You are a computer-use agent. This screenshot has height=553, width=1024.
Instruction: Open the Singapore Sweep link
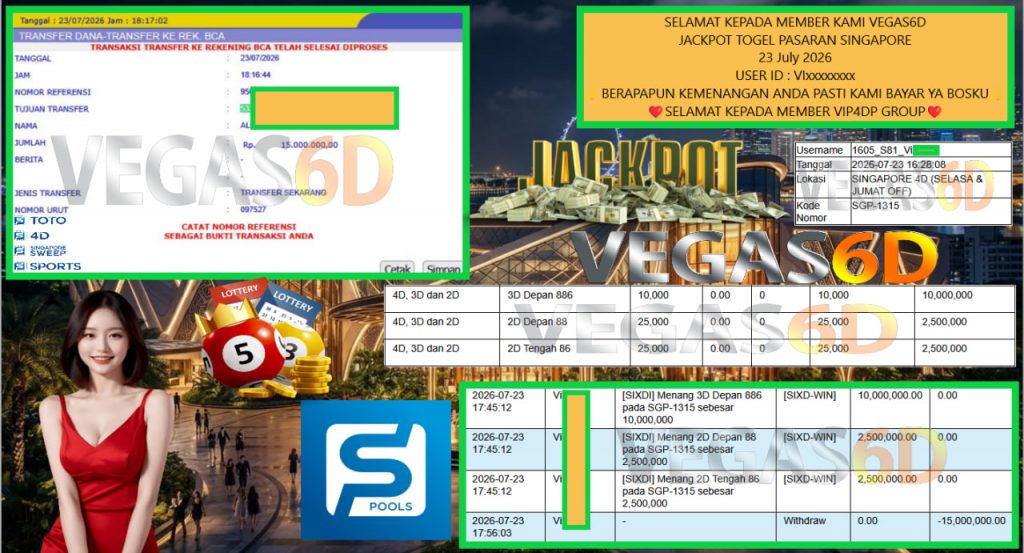click(x=48, y=251)
